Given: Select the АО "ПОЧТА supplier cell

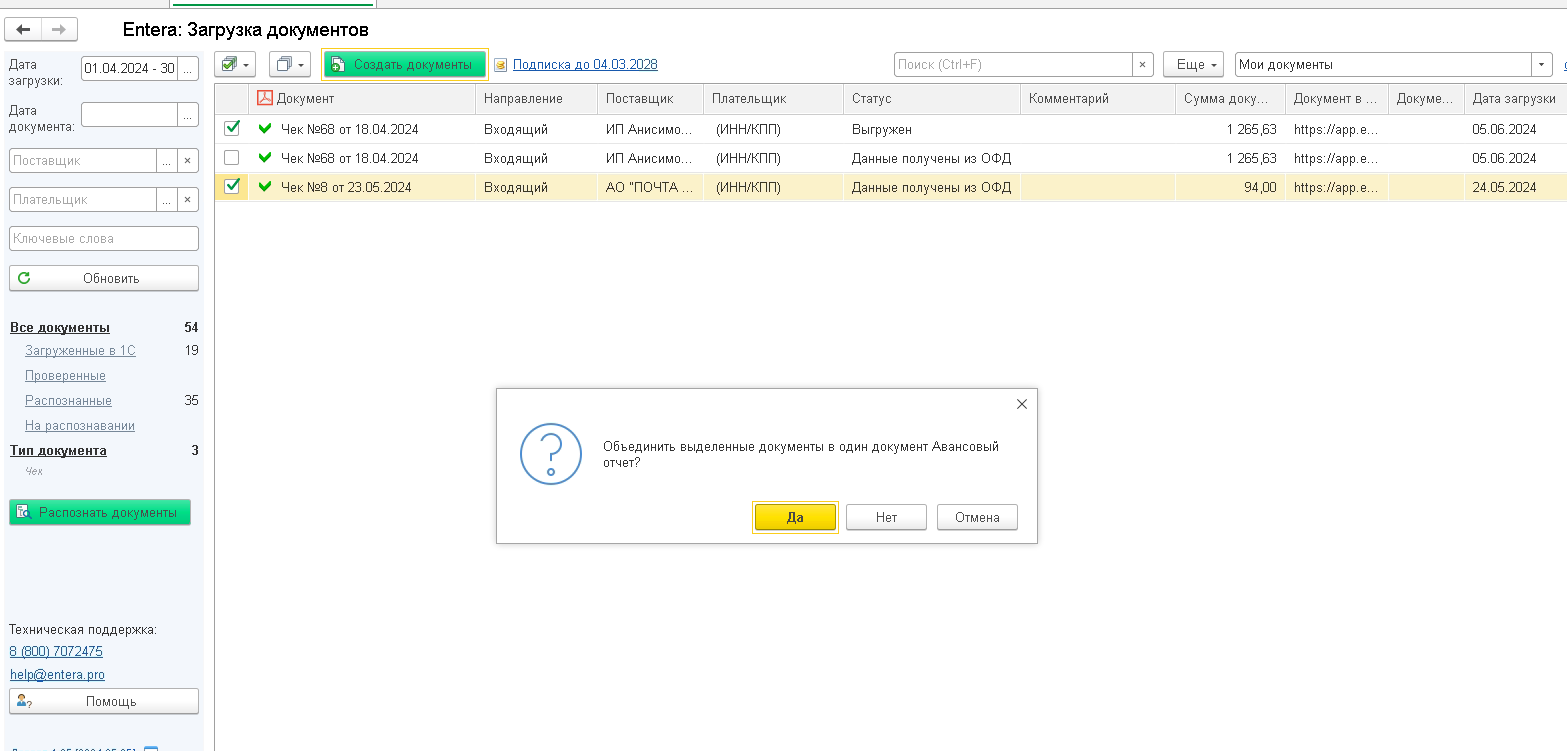Looking at the screenshot, I should [651, 187].
